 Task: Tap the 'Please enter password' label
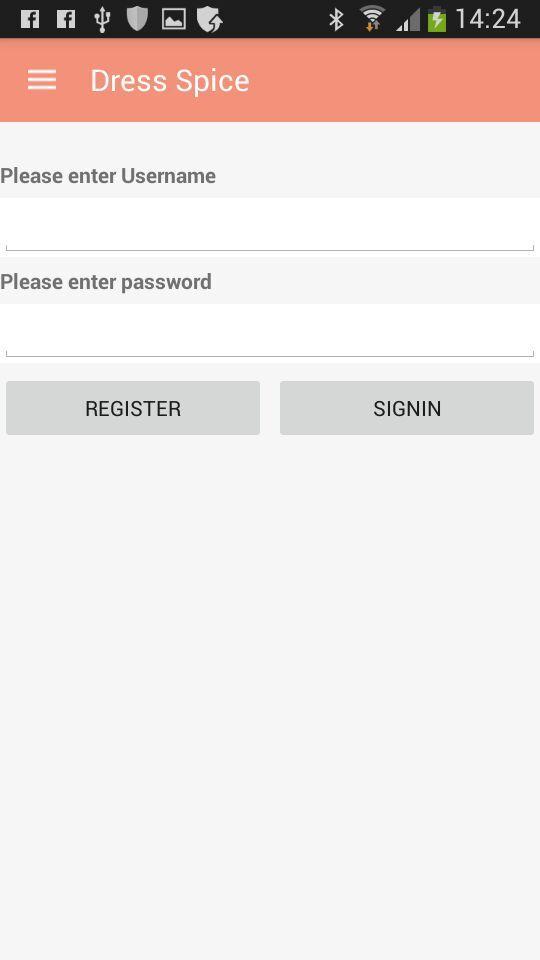click(106, 282)
